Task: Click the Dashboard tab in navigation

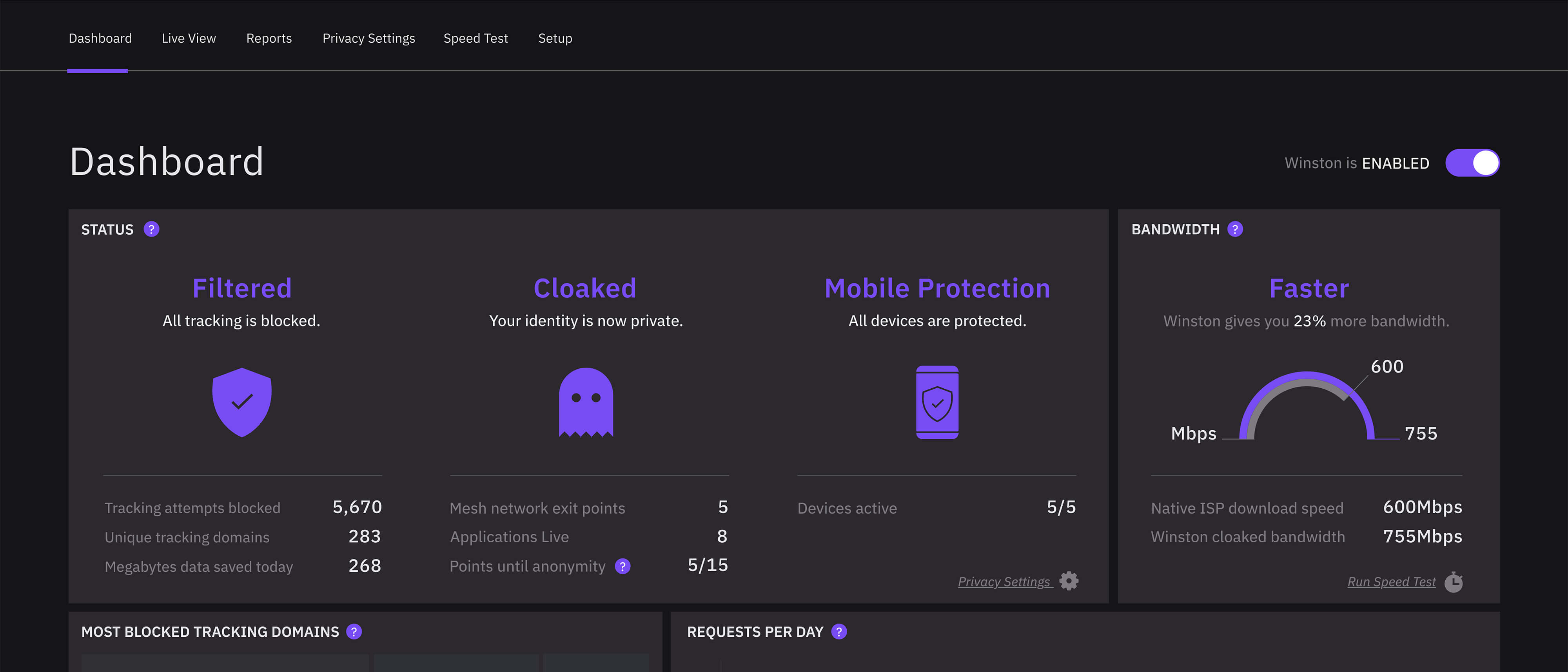Action: (x=100, y=38)
